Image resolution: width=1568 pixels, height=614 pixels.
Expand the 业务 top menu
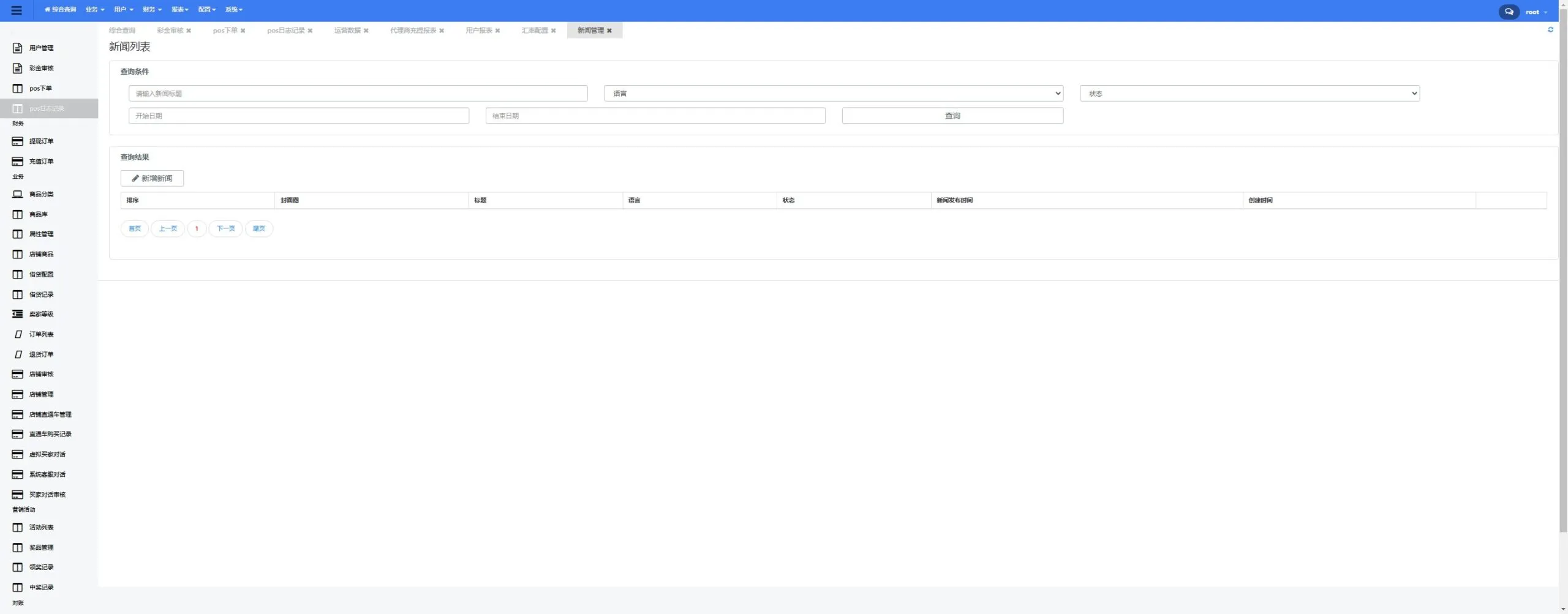pyautogui.click(x=95, y=10)
